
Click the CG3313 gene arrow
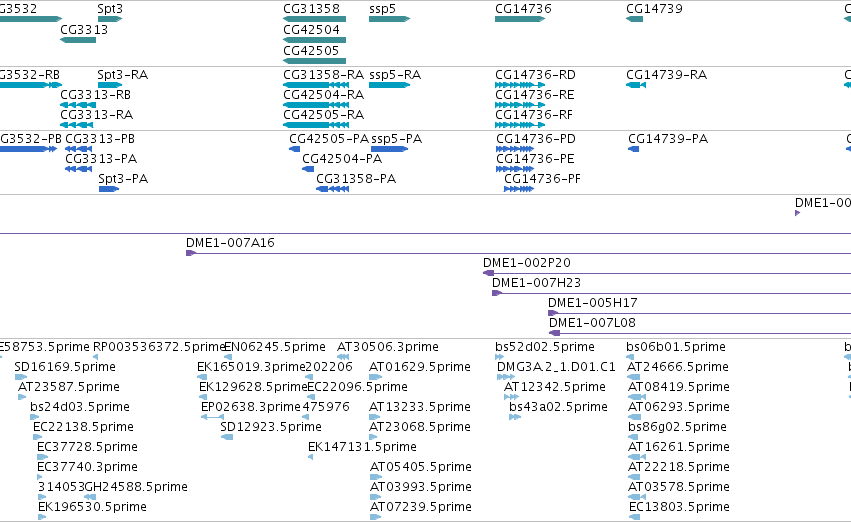[78, 40]
